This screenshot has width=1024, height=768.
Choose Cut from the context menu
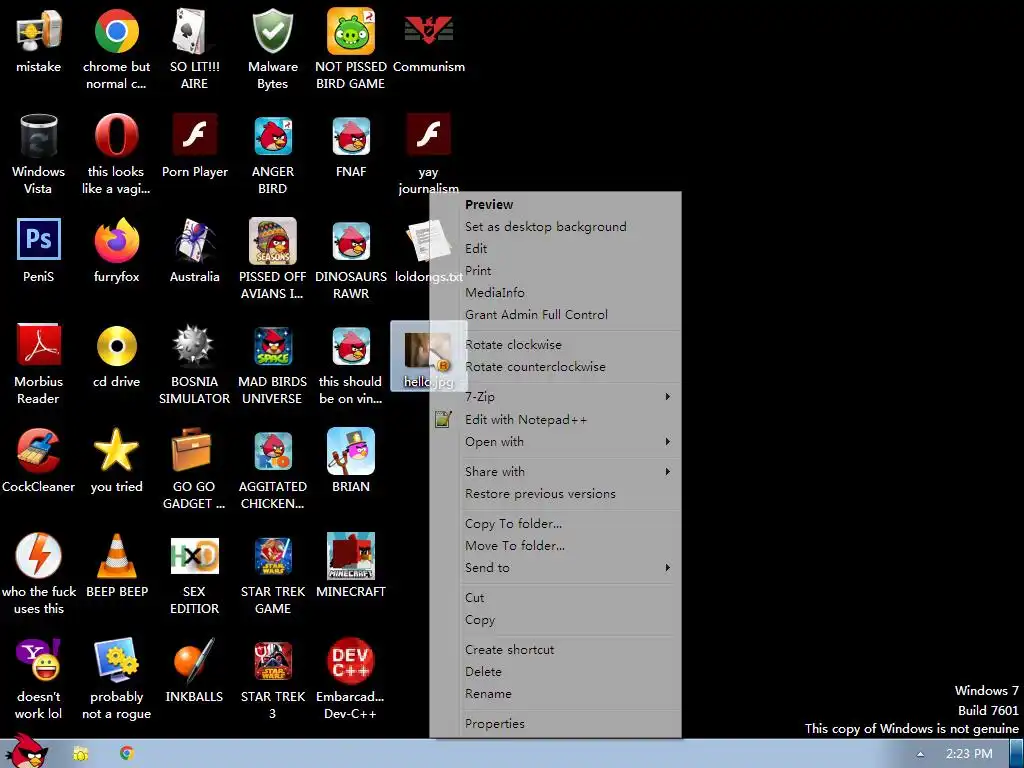[555, 598]
